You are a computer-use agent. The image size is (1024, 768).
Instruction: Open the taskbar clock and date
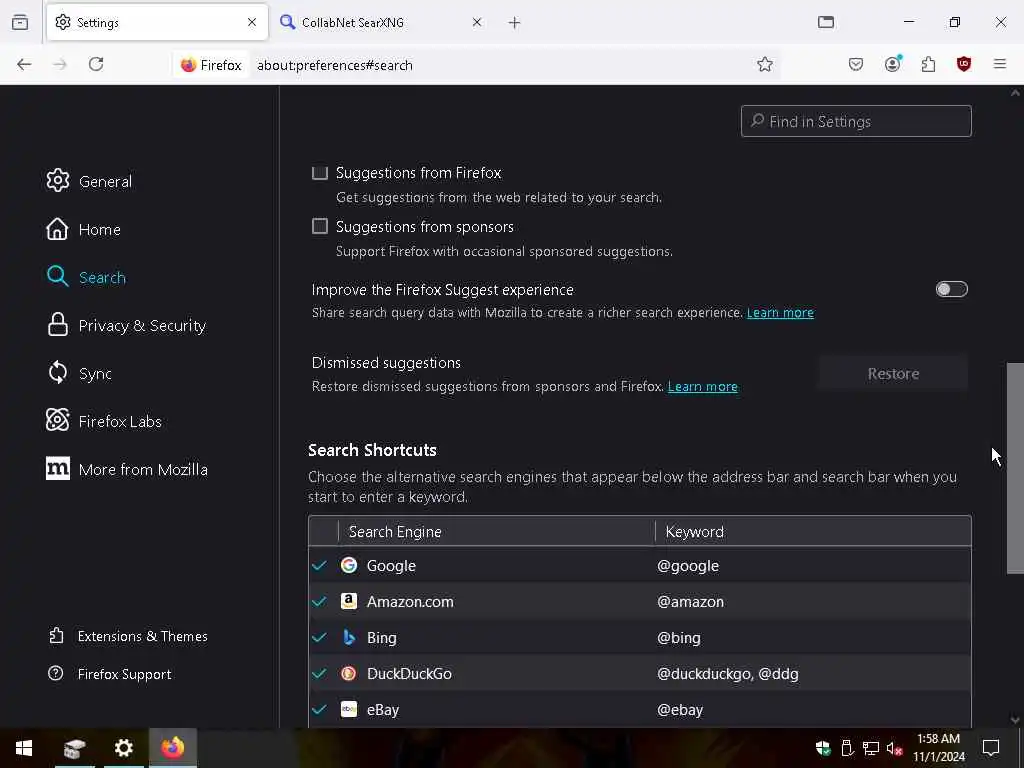[x=938, y=748]
